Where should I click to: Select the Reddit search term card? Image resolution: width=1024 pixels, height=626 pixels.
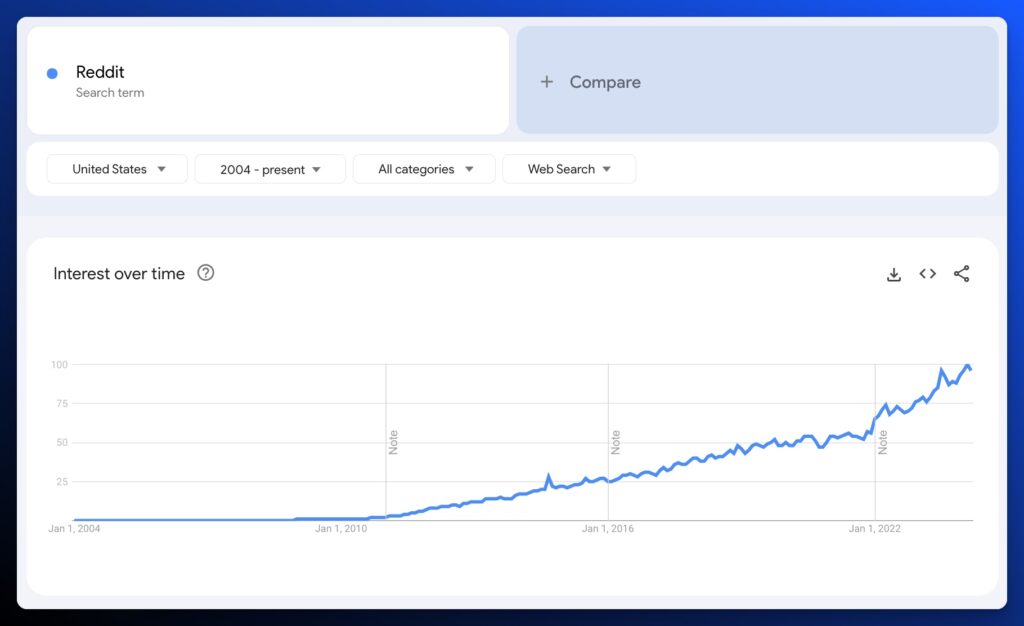(267, 80)
